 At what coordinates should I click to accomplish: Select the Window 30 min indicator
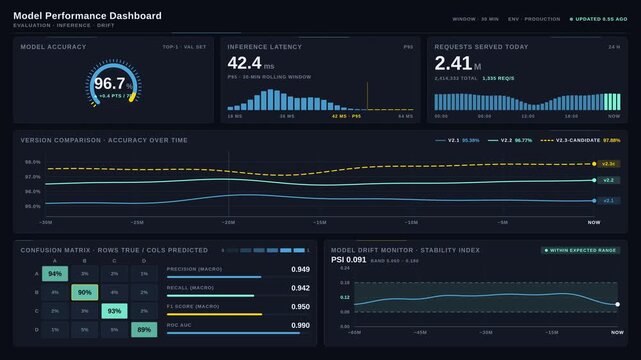coord(475,19)
